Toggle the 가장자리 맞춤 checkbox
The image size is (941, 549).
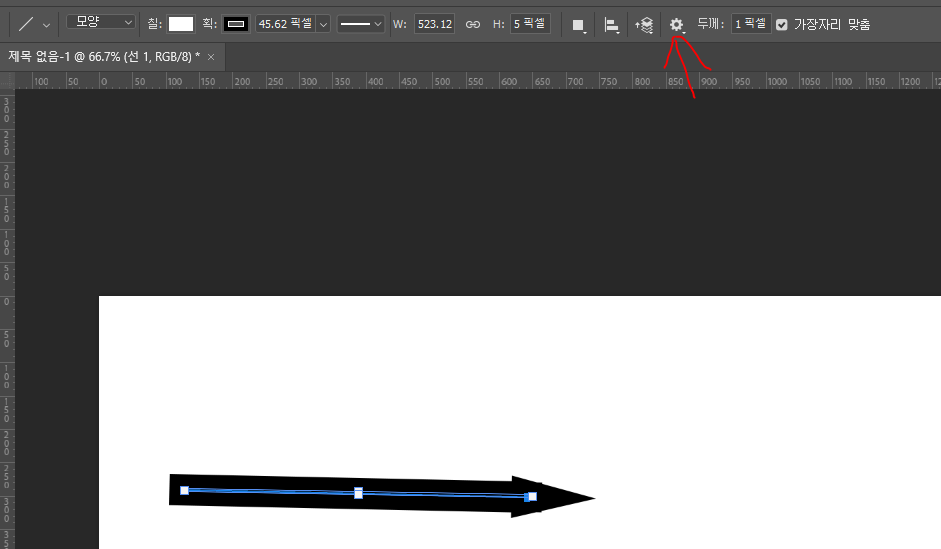tap(781, 25)
